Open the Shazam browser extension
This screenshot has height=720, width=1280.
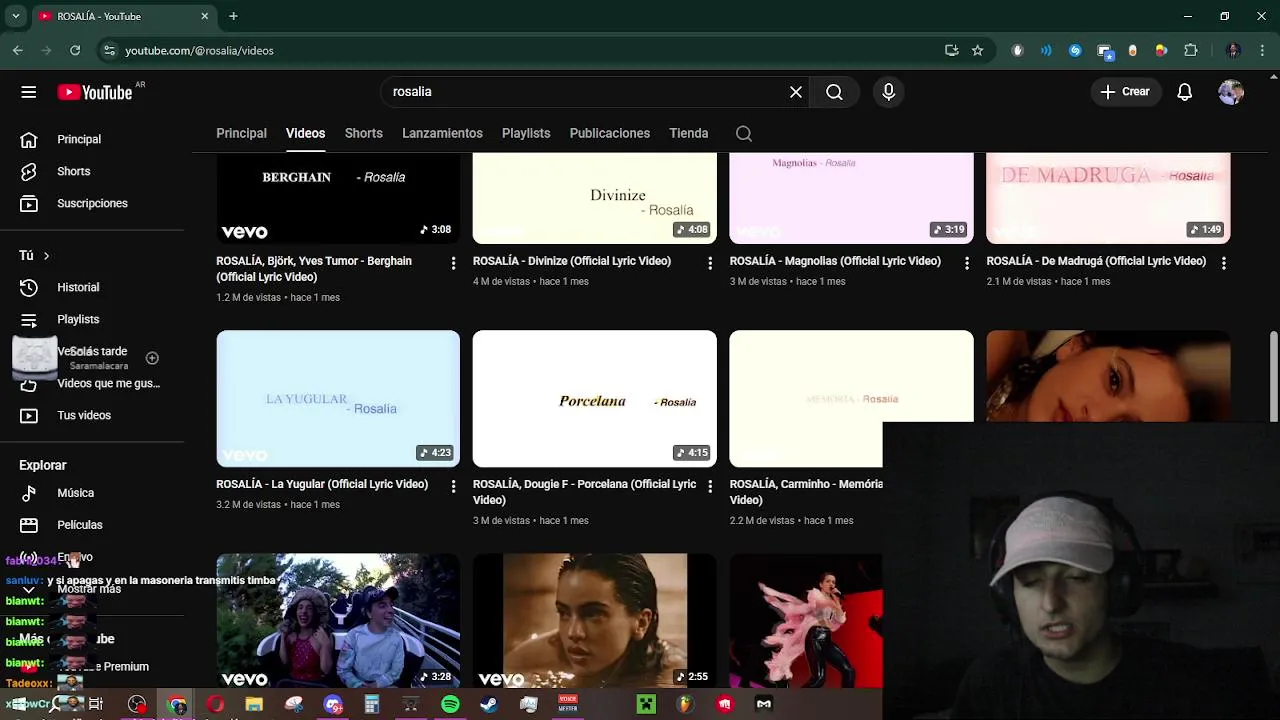click(1075, 50)
